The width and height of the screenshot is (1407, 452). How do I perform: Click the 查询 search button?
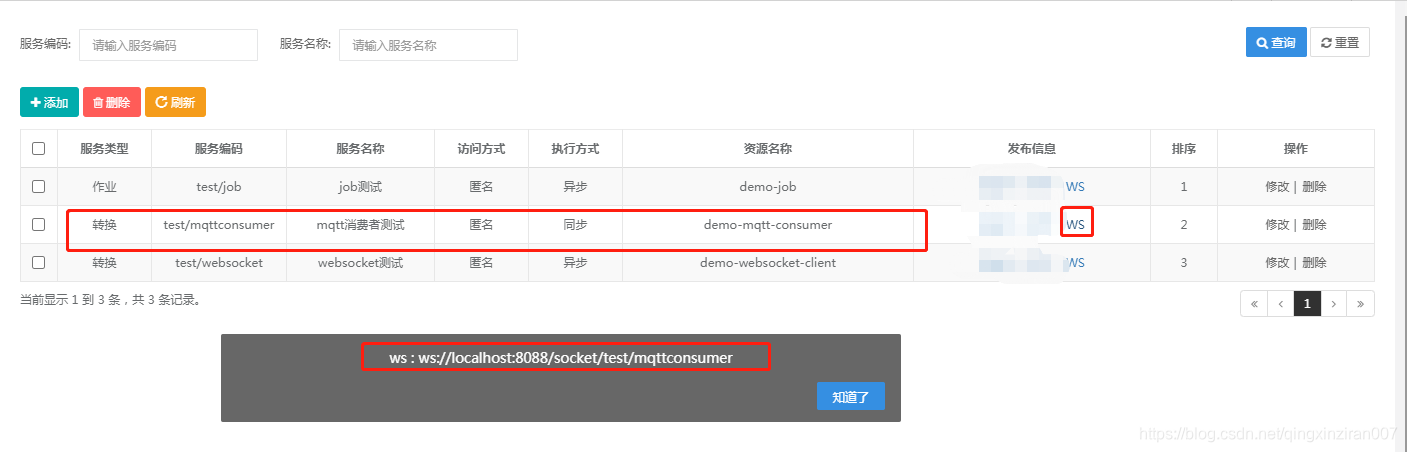(1276, 43)
